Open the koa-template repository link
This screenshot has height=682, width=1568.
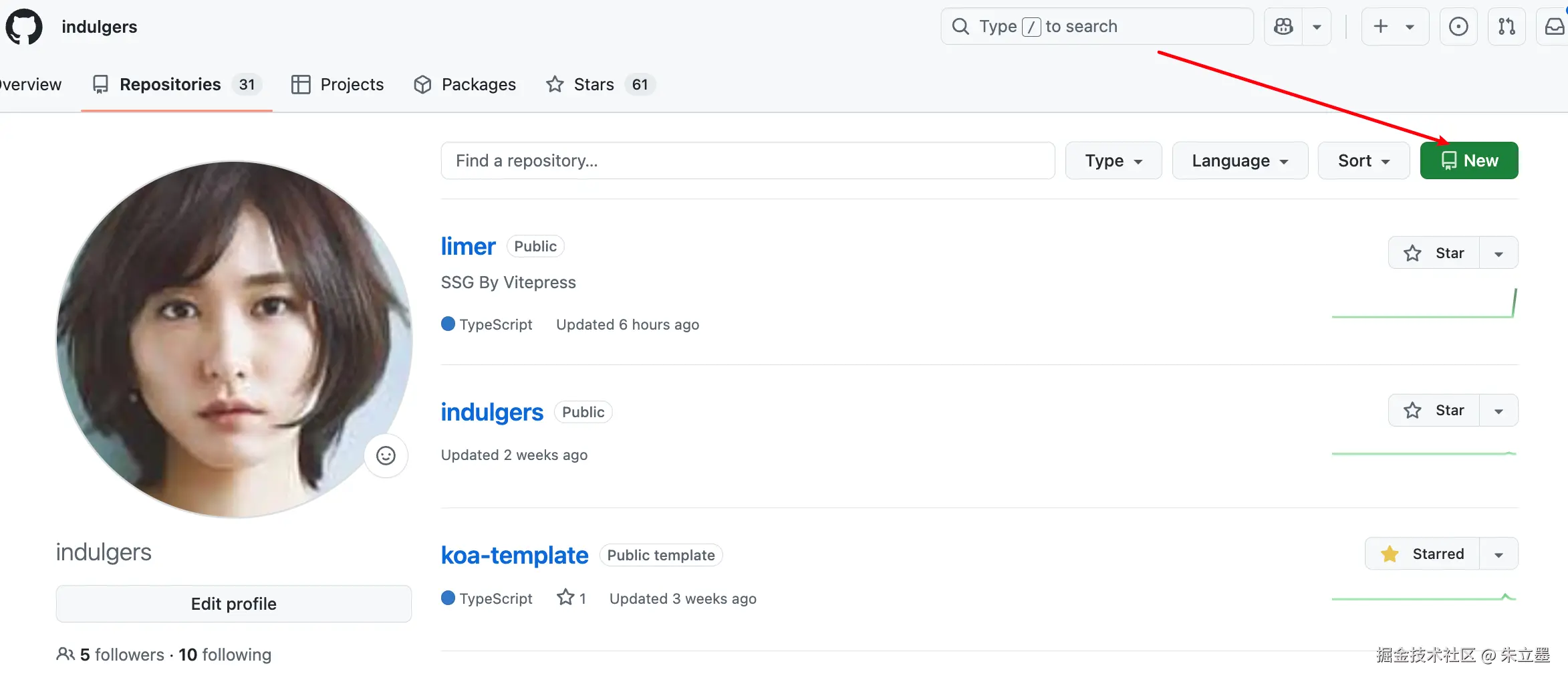click(514, 555)
